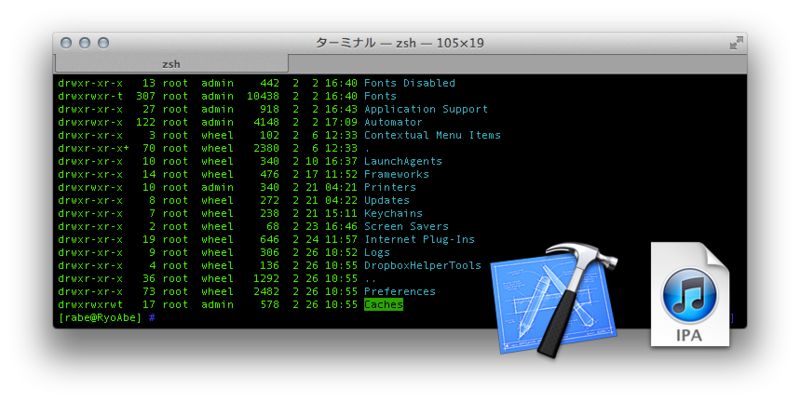Click the size value 2482
This screenshot has width=800, height=402.
pos(266,291)
